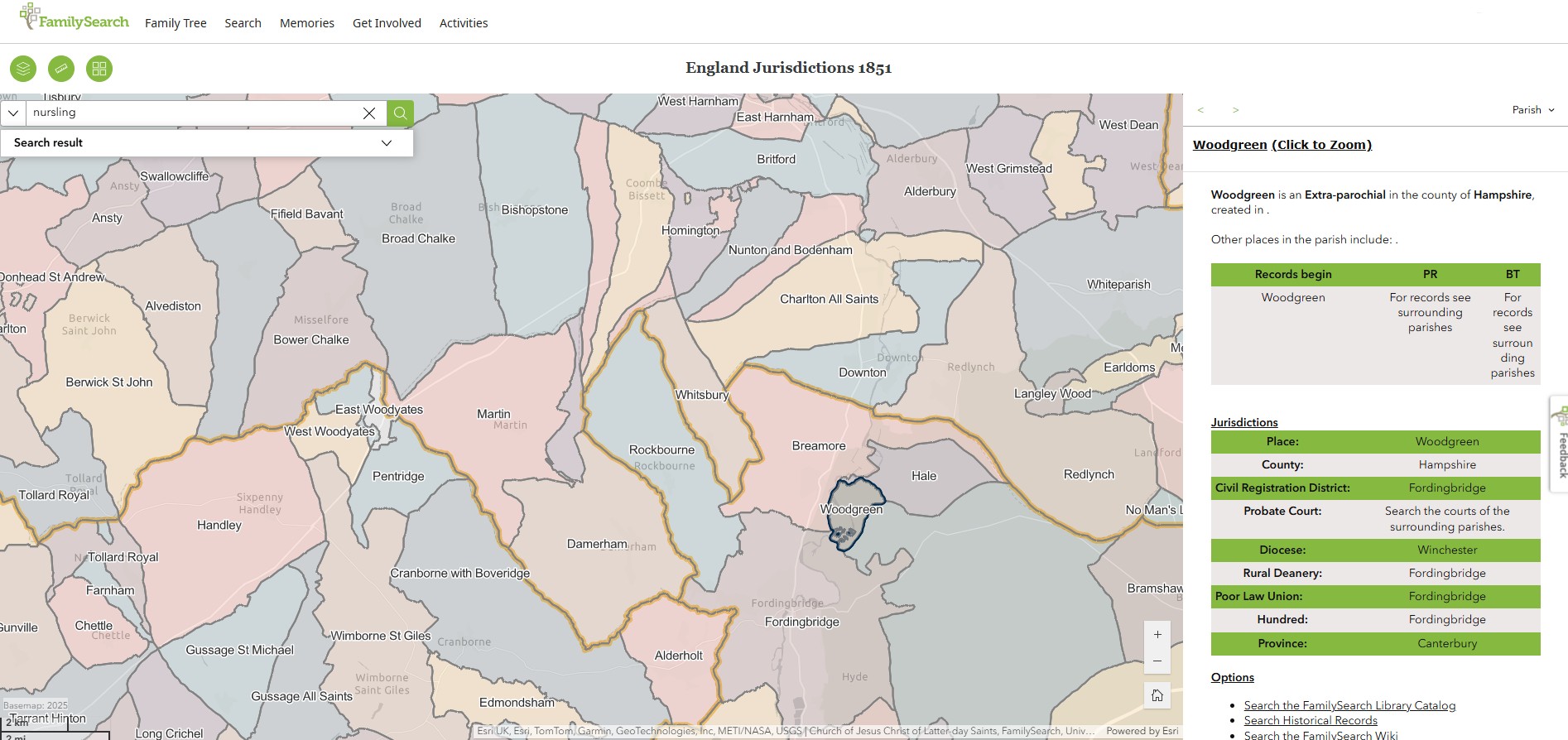This screenshot has width=1568, height=740.
Task: Open the basemap gallery grid
Action: click(99, 69)
